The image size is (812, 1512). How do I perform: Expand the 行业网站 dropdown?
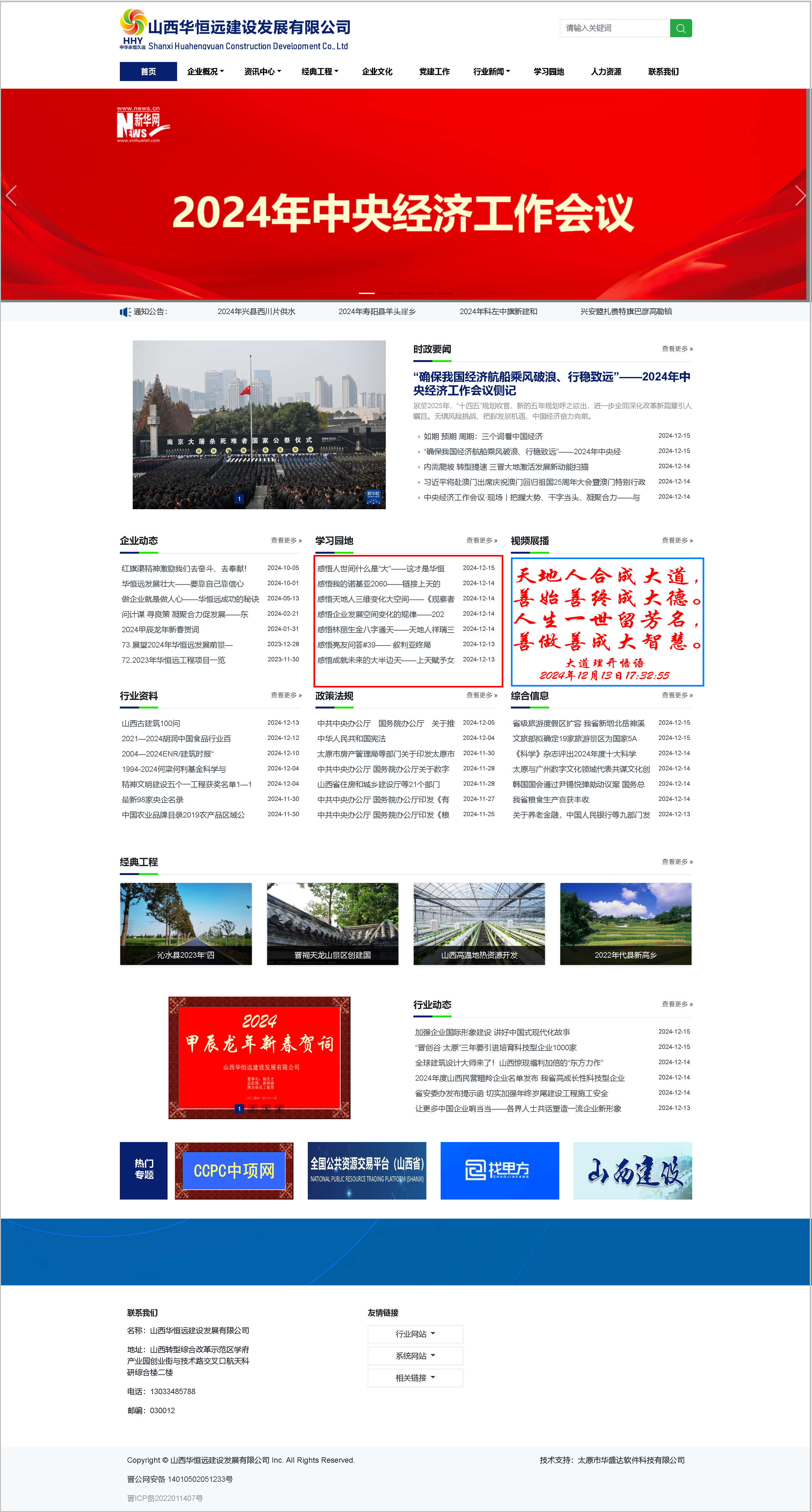(x=415, y=1334)
